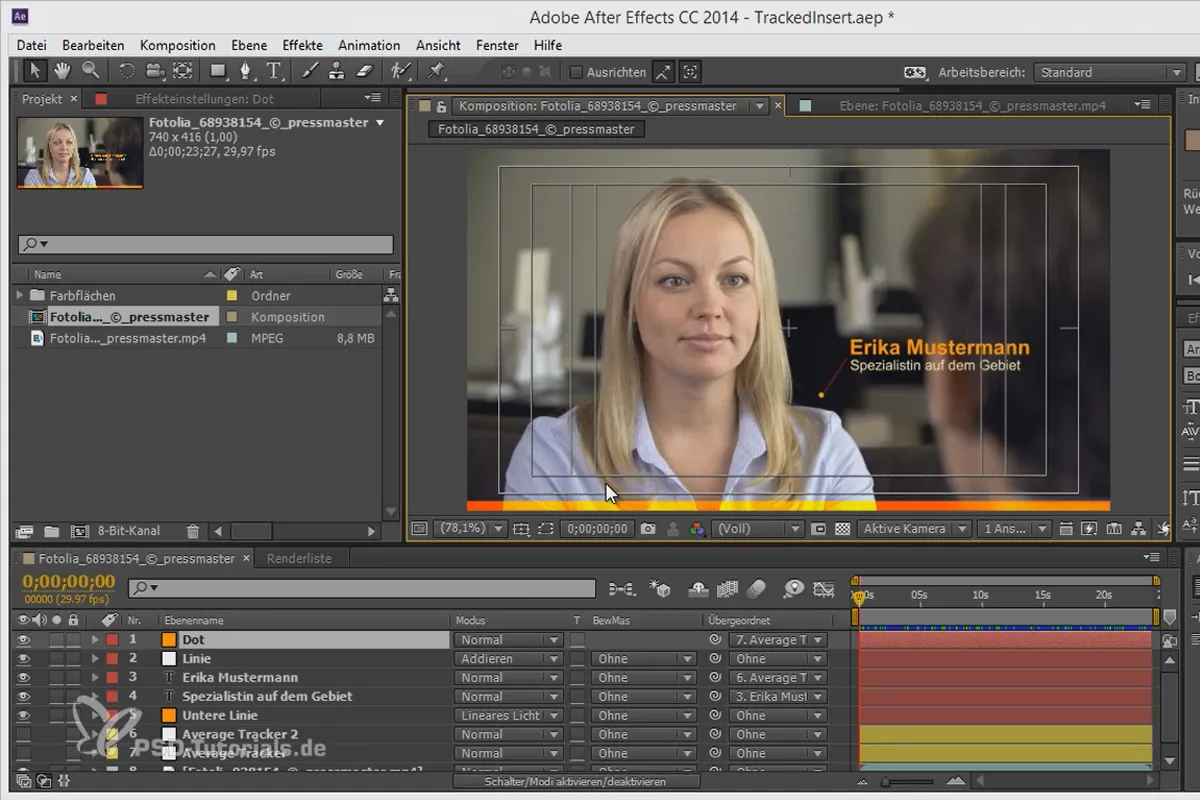
Task: Click the orange color swatch of Dot layer
Action: 169,640
